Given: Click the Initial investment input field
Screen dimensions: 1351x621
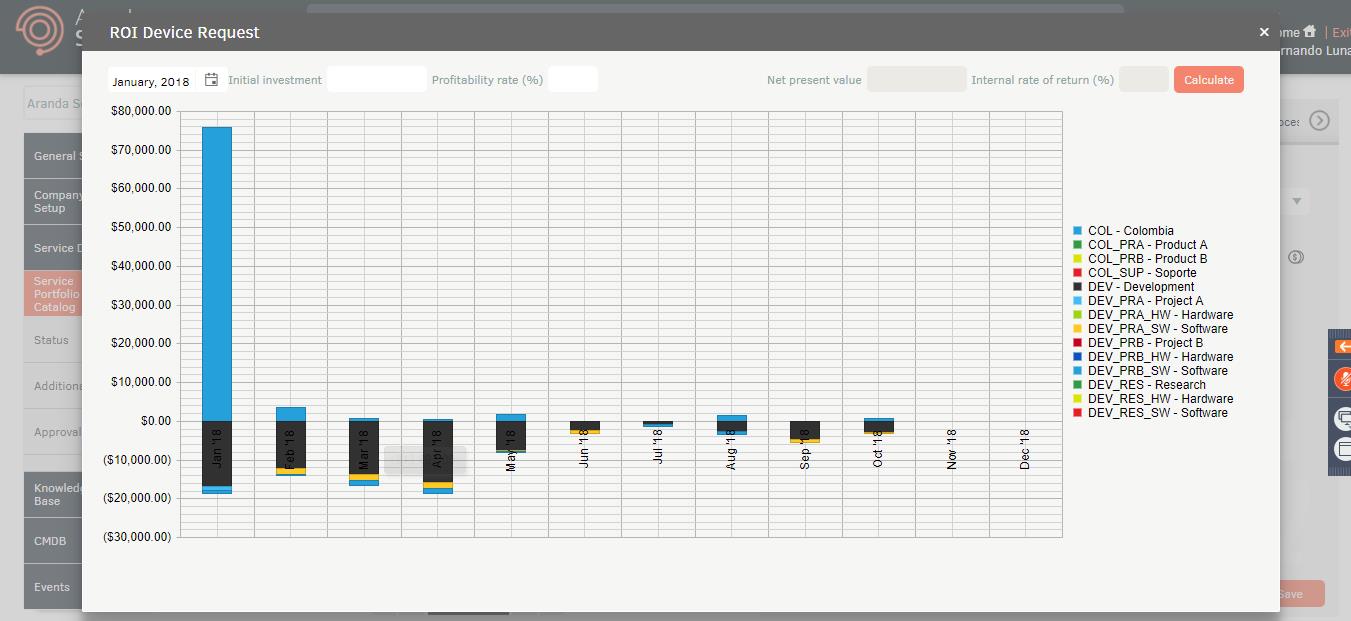Looking at the screenshot, I should [x=377, y=80].
